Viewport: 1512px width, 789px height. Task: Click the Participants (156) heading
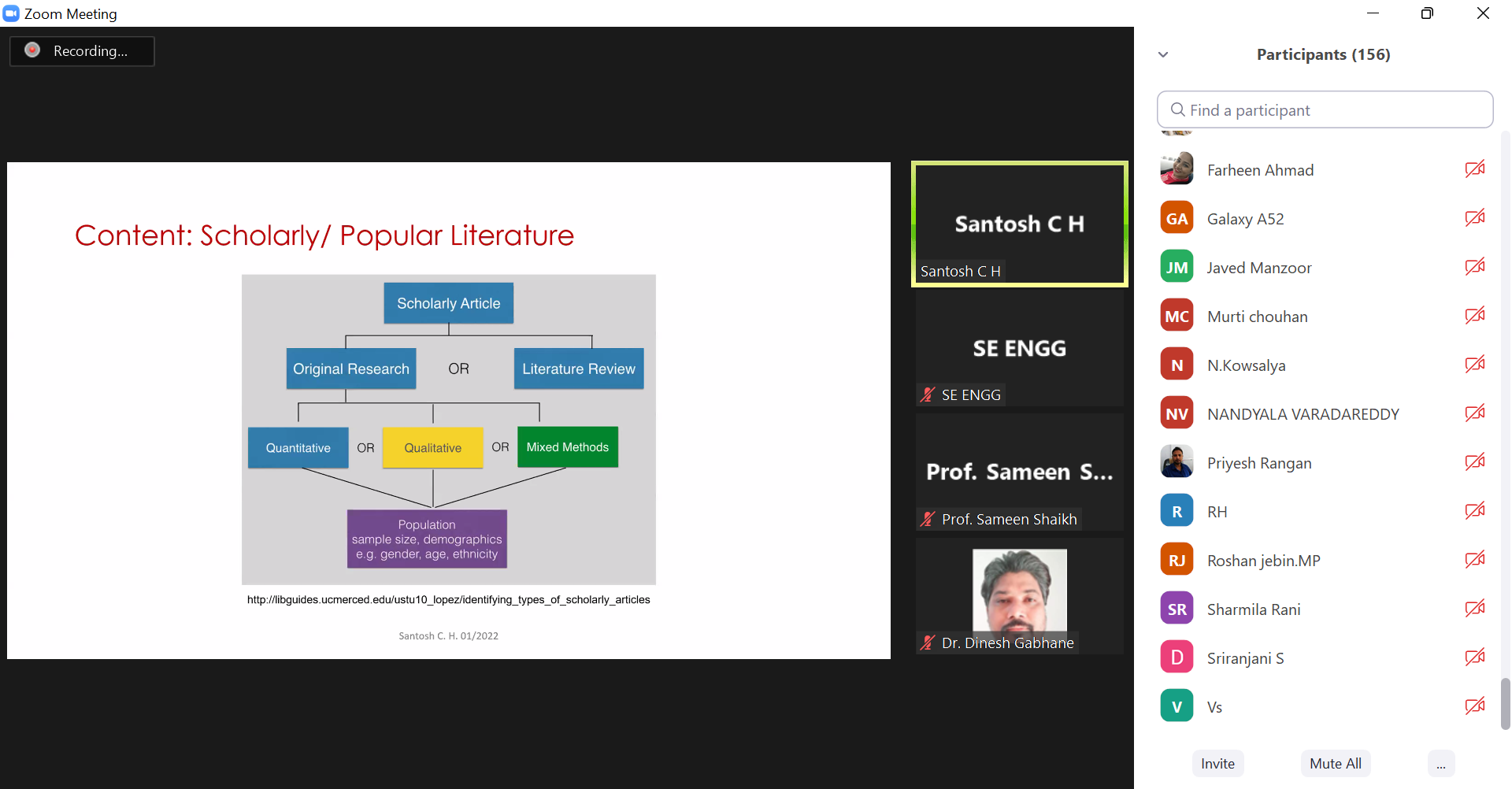tap(1324, 54)
